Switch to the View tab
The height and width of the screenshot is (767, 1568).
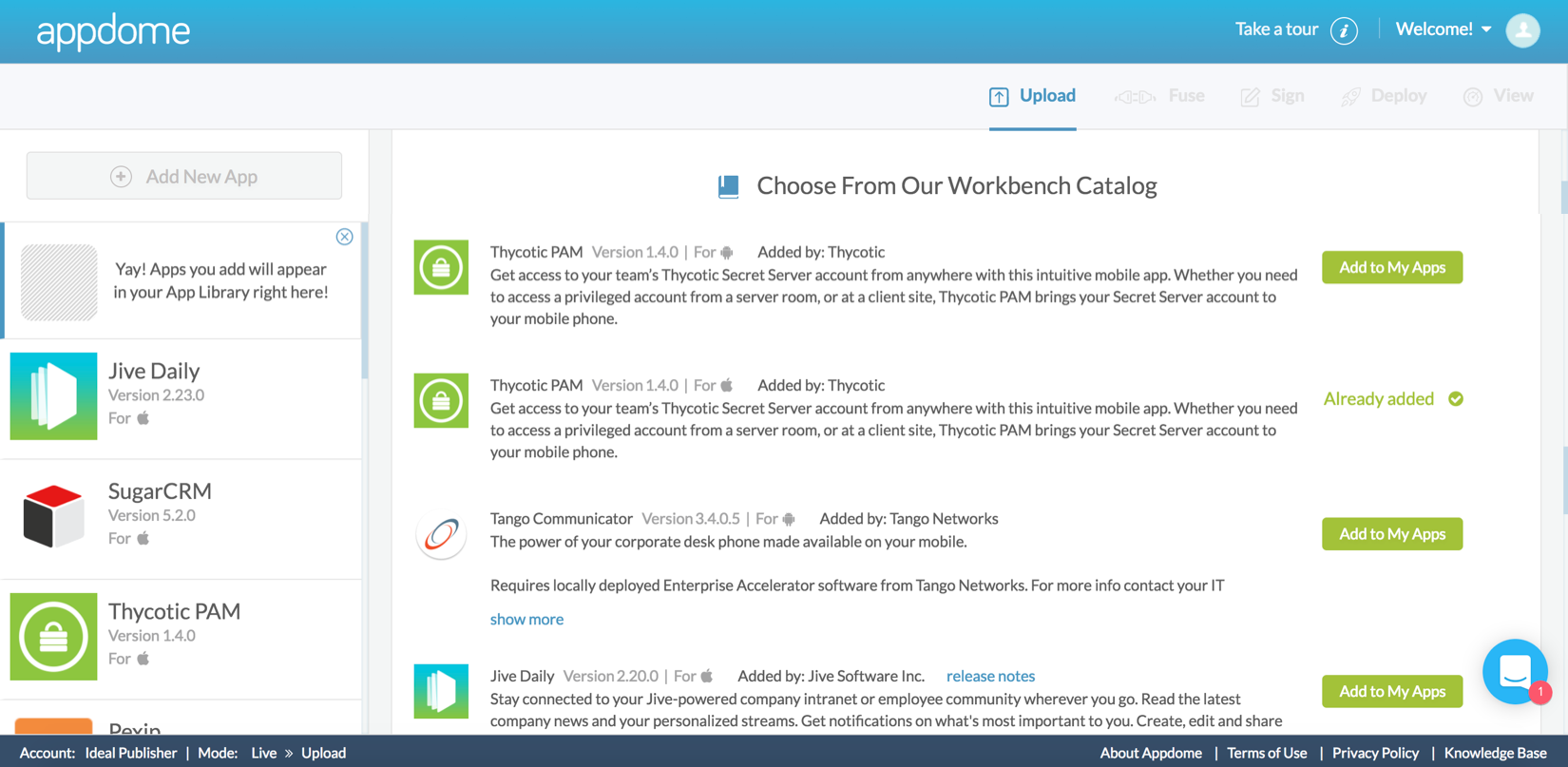[x=1499, y=96]
